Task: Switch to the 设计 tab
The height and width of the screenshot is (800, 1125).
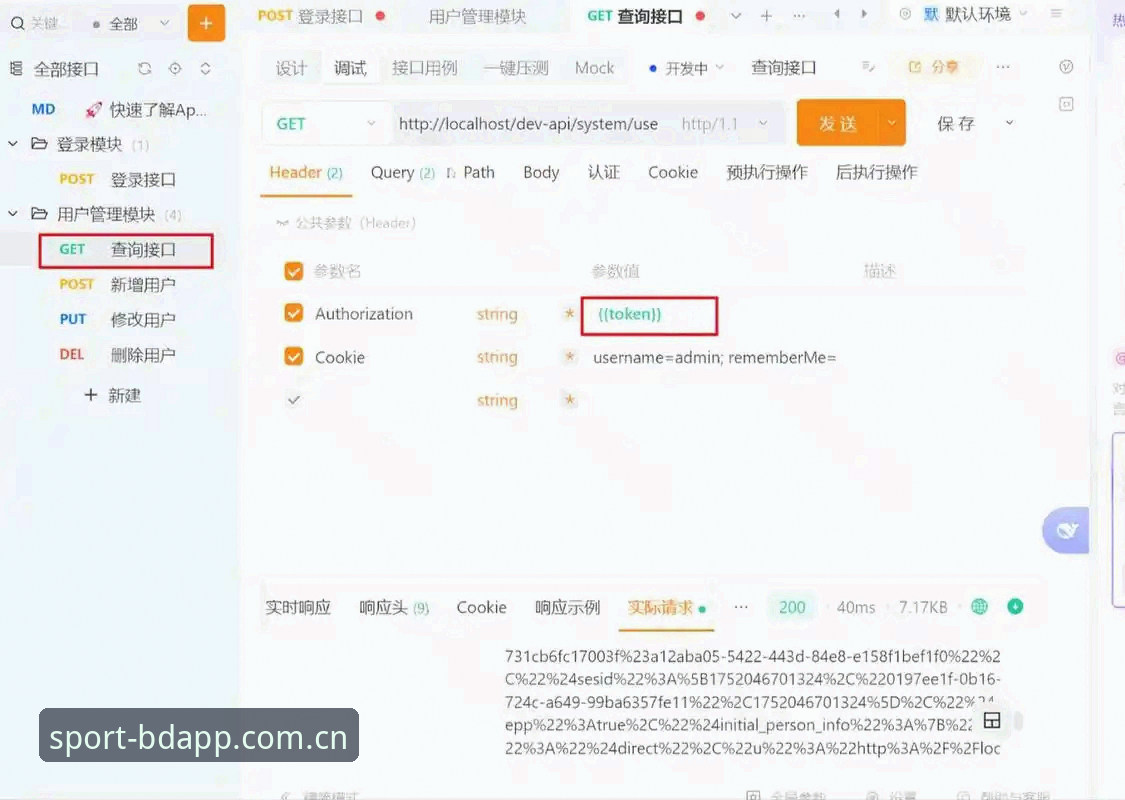Action: [x=291, y=68]
